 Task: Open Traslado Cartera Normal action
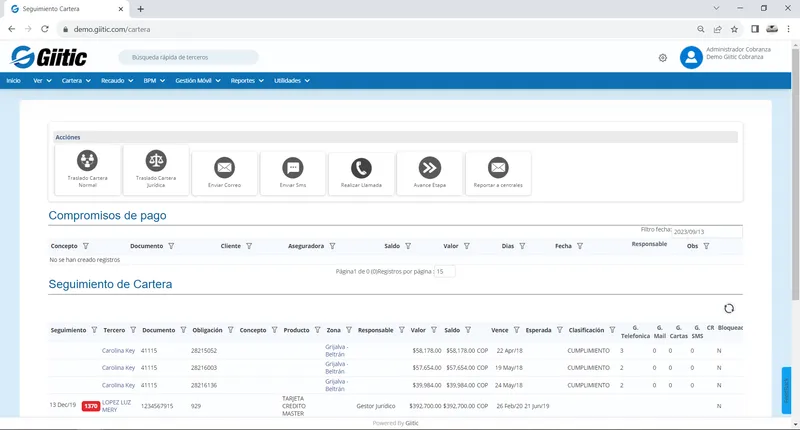click(87, 170)
